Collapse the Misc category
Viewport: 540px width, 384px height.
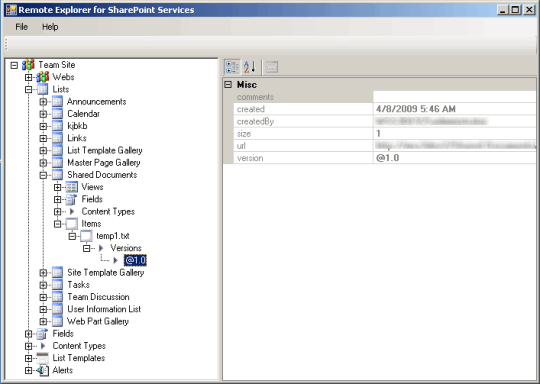228,85
